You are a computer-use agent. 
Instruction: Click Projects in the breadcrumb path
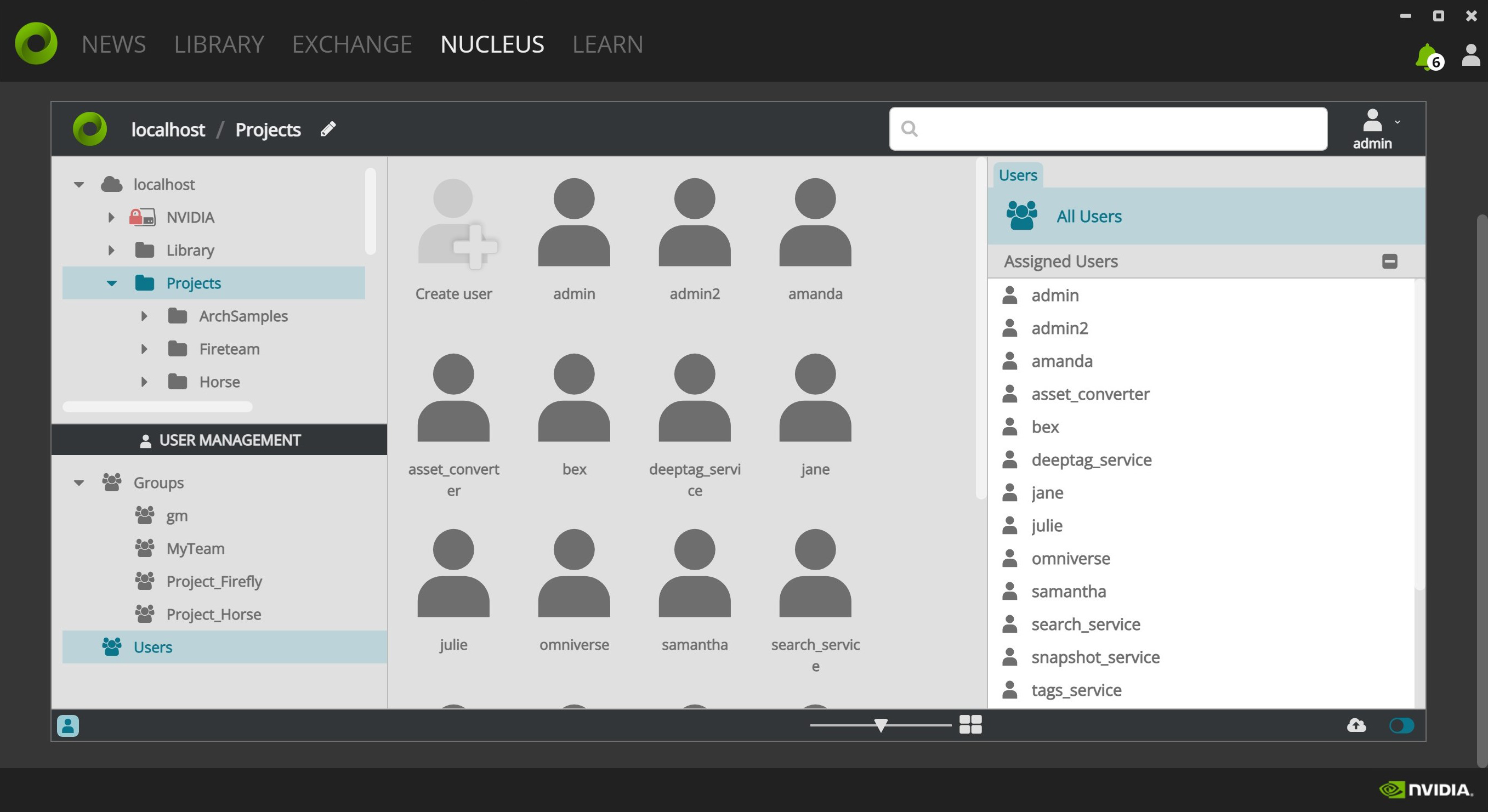click(268, 129)
